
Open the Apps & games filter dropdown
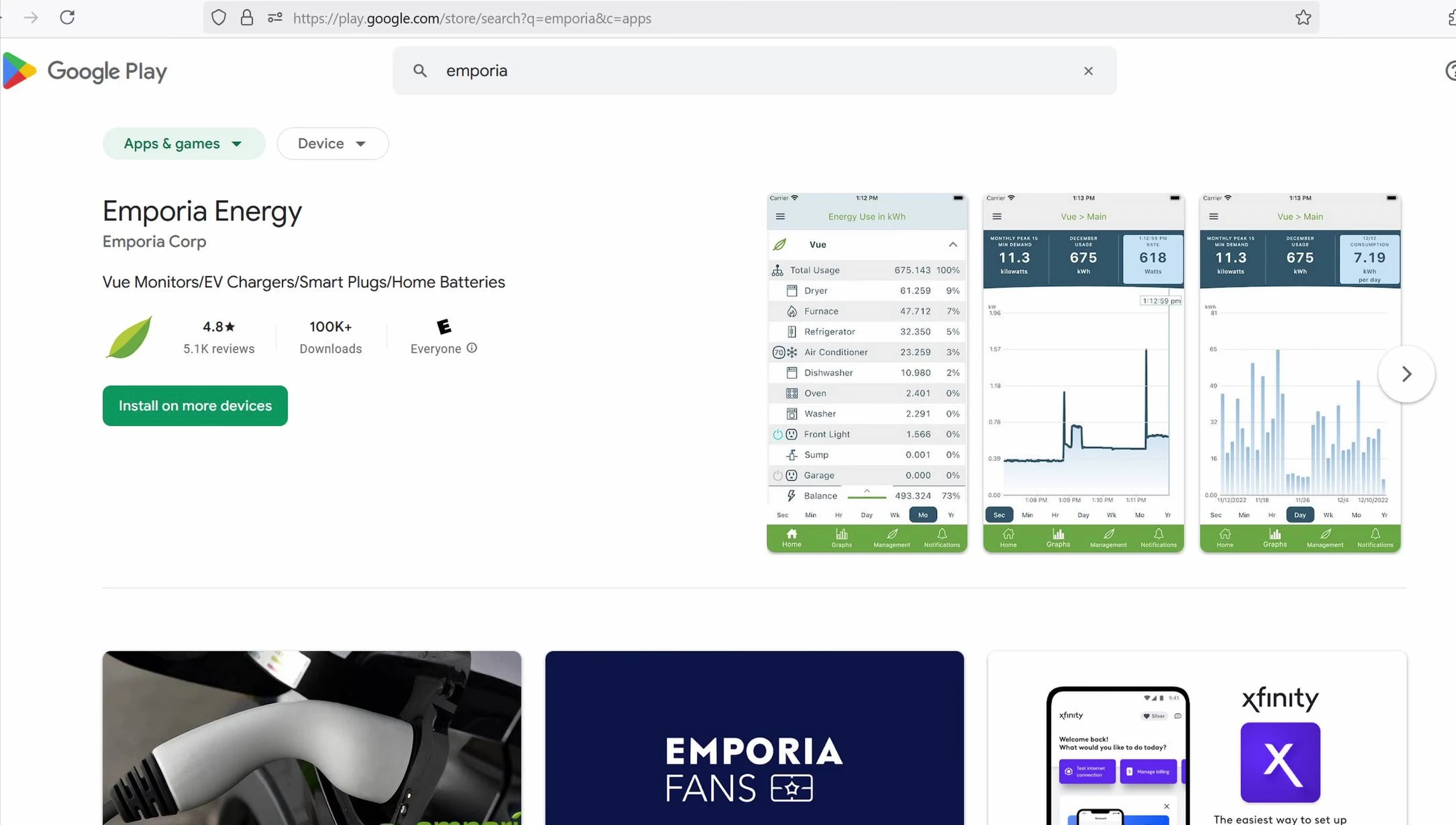184,144
